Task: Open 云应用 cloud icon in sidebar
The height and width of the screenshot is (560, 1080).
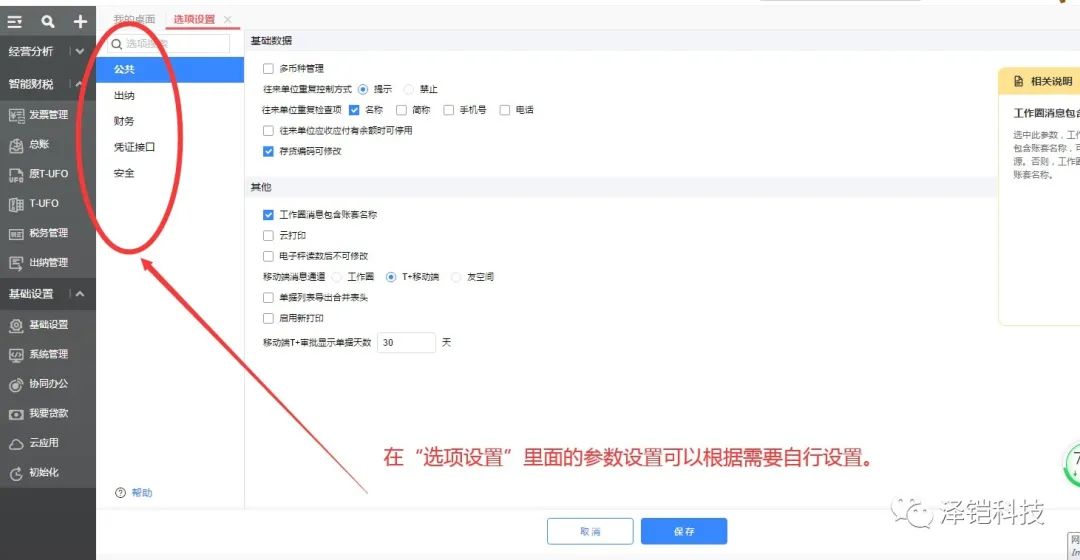Action: coord(16,444)
